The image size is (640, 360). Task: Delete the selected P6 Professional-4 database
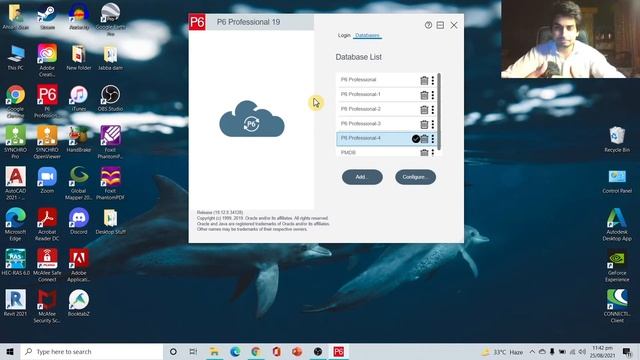[x=424, y=139]
